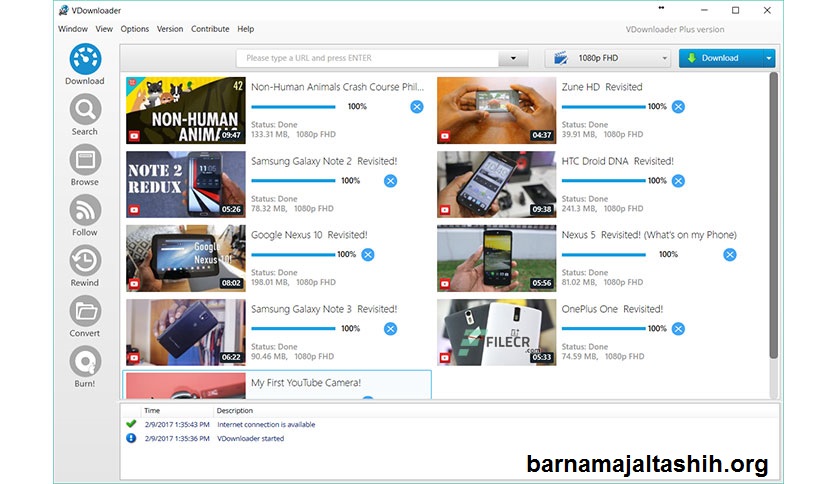Viewport: 836px width, 484px height.
Task: Click the '241.3 MB, 1080p FHD' size text
Action: coord(602,208)
